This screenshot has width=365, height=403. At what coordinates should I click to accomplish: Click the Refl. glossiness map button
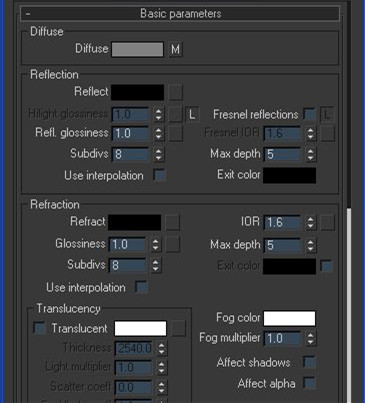click(x=175, y=134)
